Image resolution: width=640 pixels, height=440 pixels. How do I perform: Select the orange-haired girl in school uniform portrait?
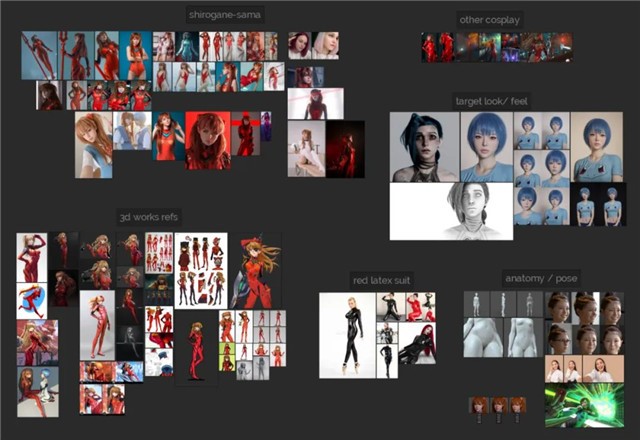click(x=93, y=145)
